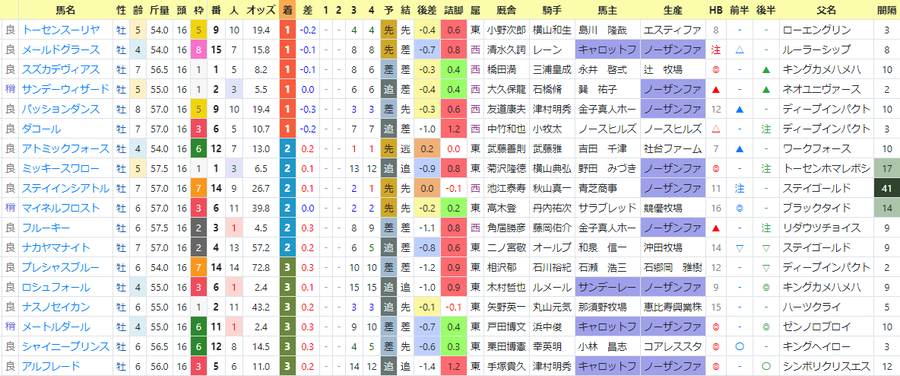The width and height of the screenshot is (900, 376).
Task: Open horse link マイネルフロスト
Action: 60,208
